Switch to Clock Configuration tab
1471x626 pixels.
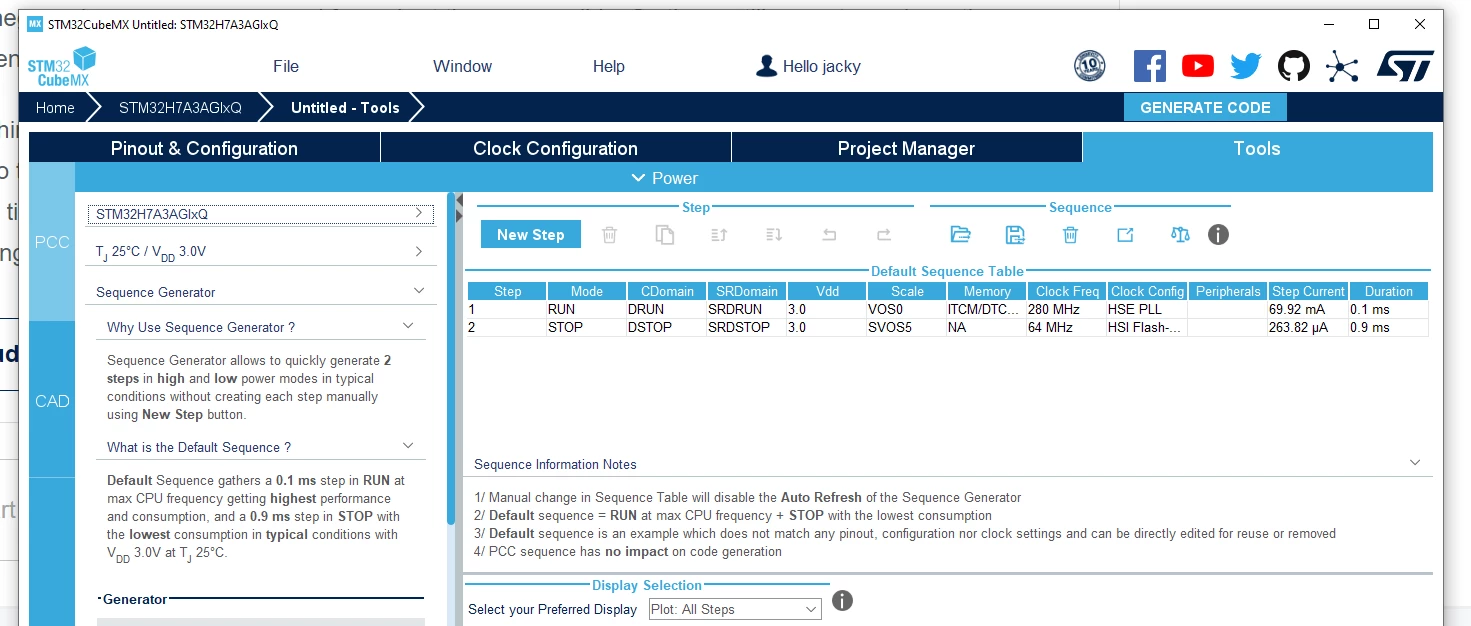coord(555,148)
